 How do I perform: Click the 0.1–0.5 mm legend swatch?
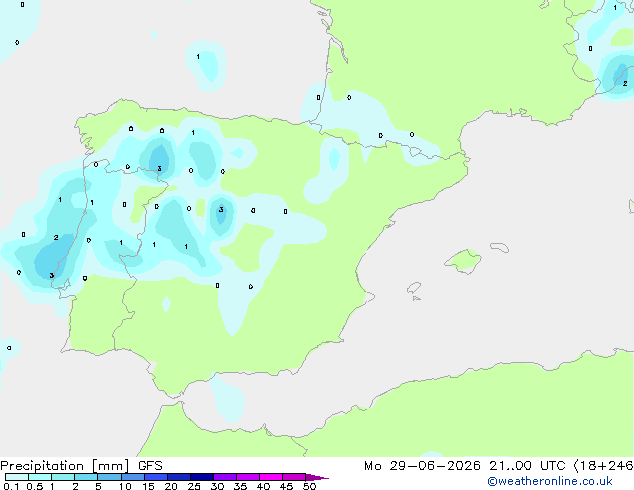click(17, 477)
